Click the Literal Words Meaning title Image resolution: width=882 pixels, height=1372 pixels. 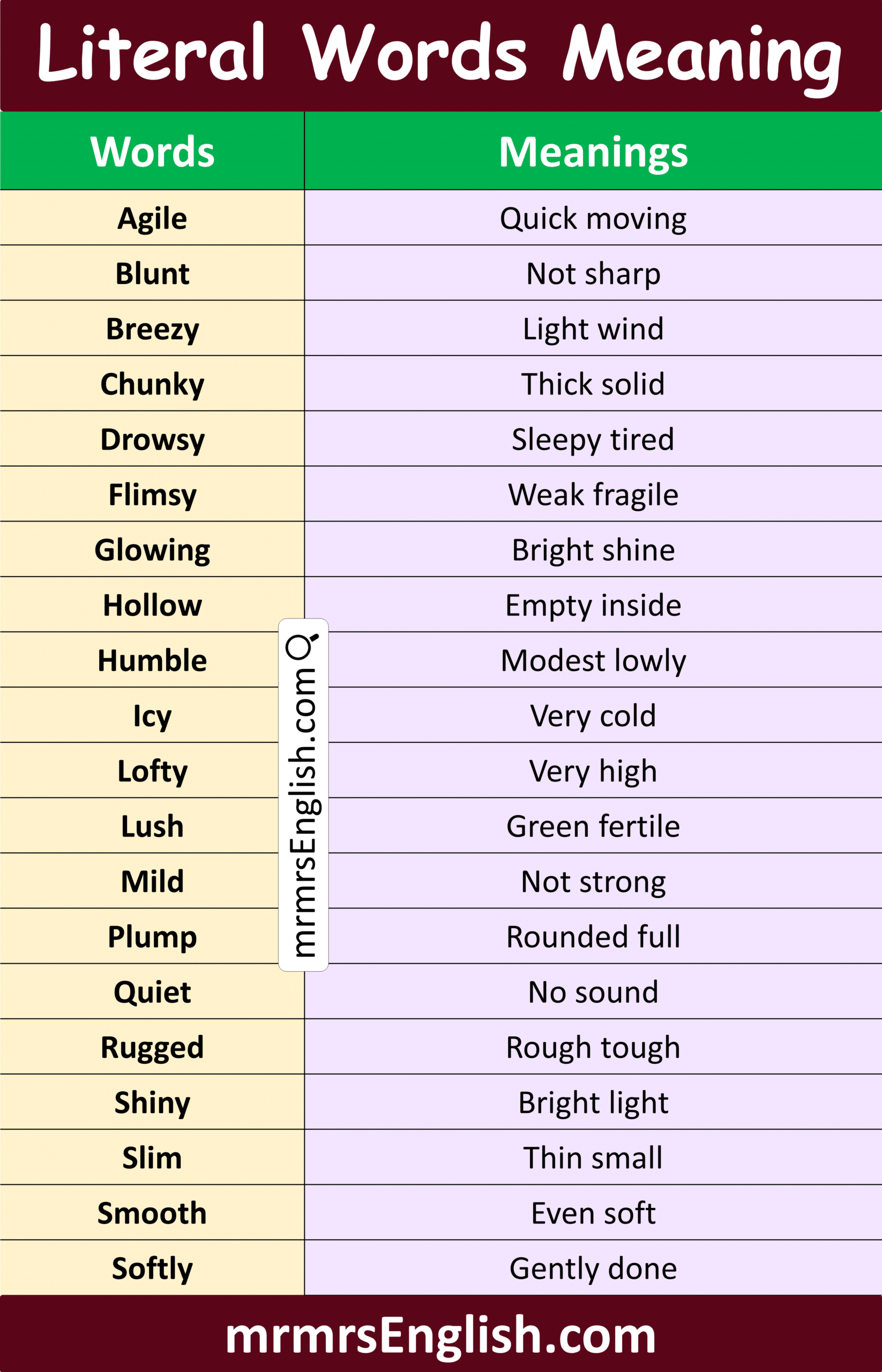click(440, 56)
